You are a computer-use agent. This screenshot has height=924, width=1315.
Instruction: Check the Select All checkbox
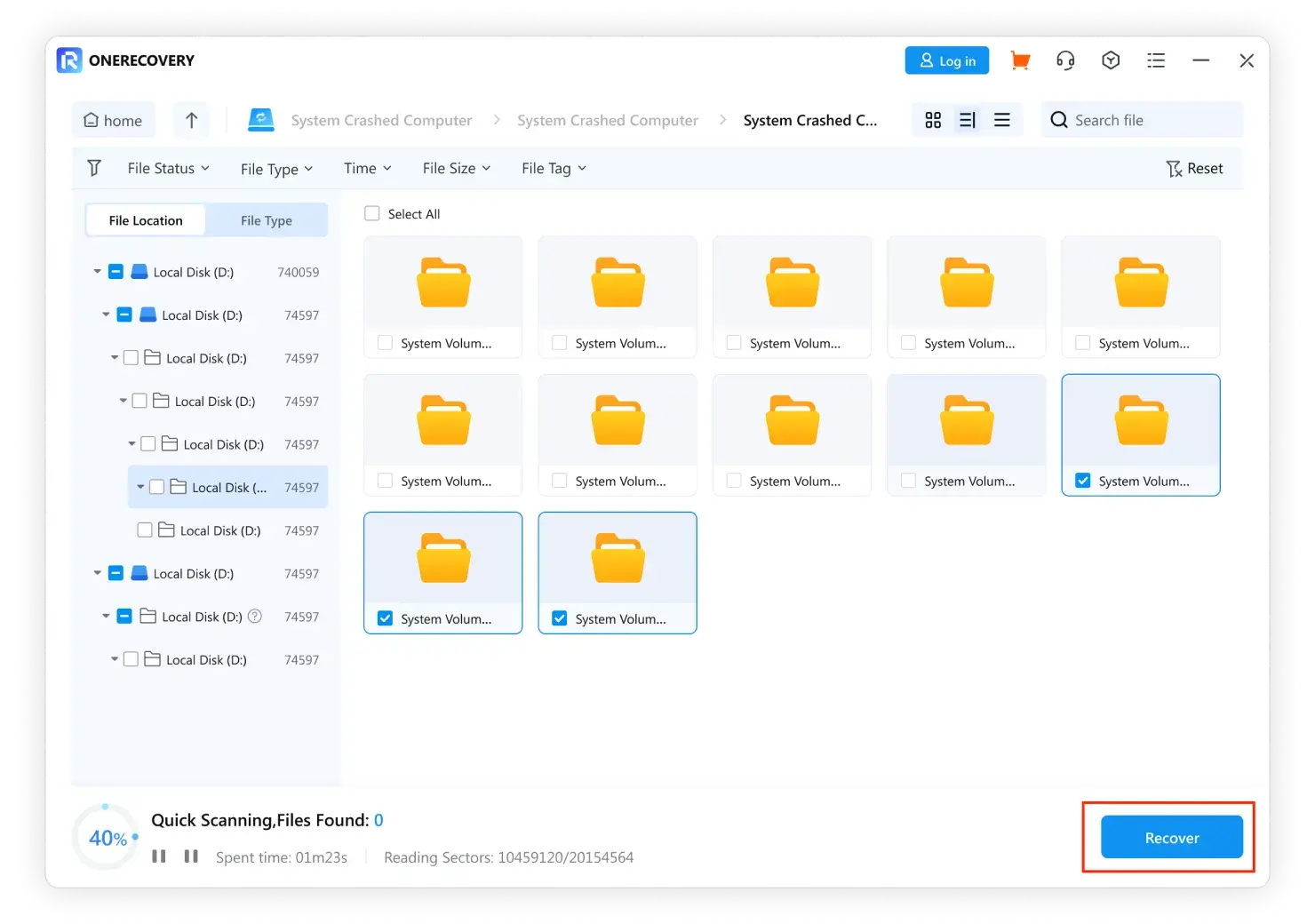(x=372, y=214)
